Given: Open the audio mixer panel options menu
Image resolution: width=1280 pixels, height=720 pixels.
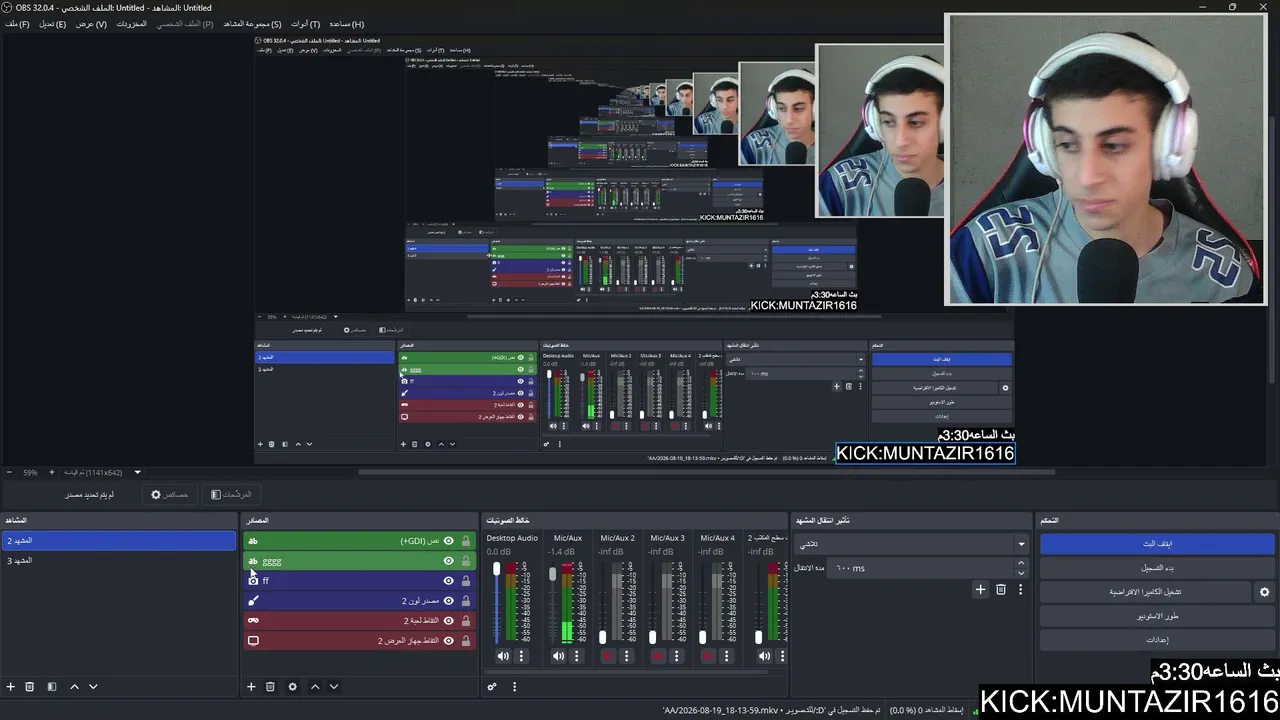Looking at the screenshot, I should 515,687.
